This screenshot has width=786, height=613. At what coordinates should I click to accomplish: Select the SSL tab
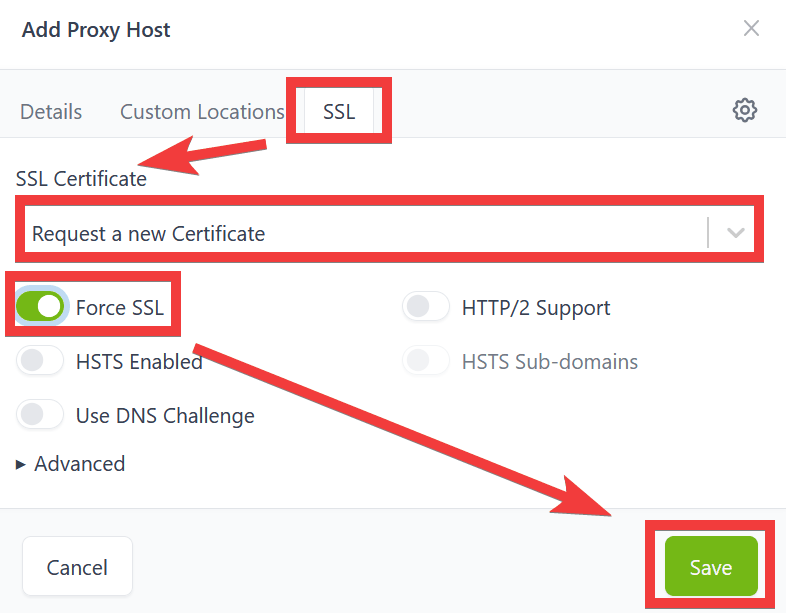(339, 112)
